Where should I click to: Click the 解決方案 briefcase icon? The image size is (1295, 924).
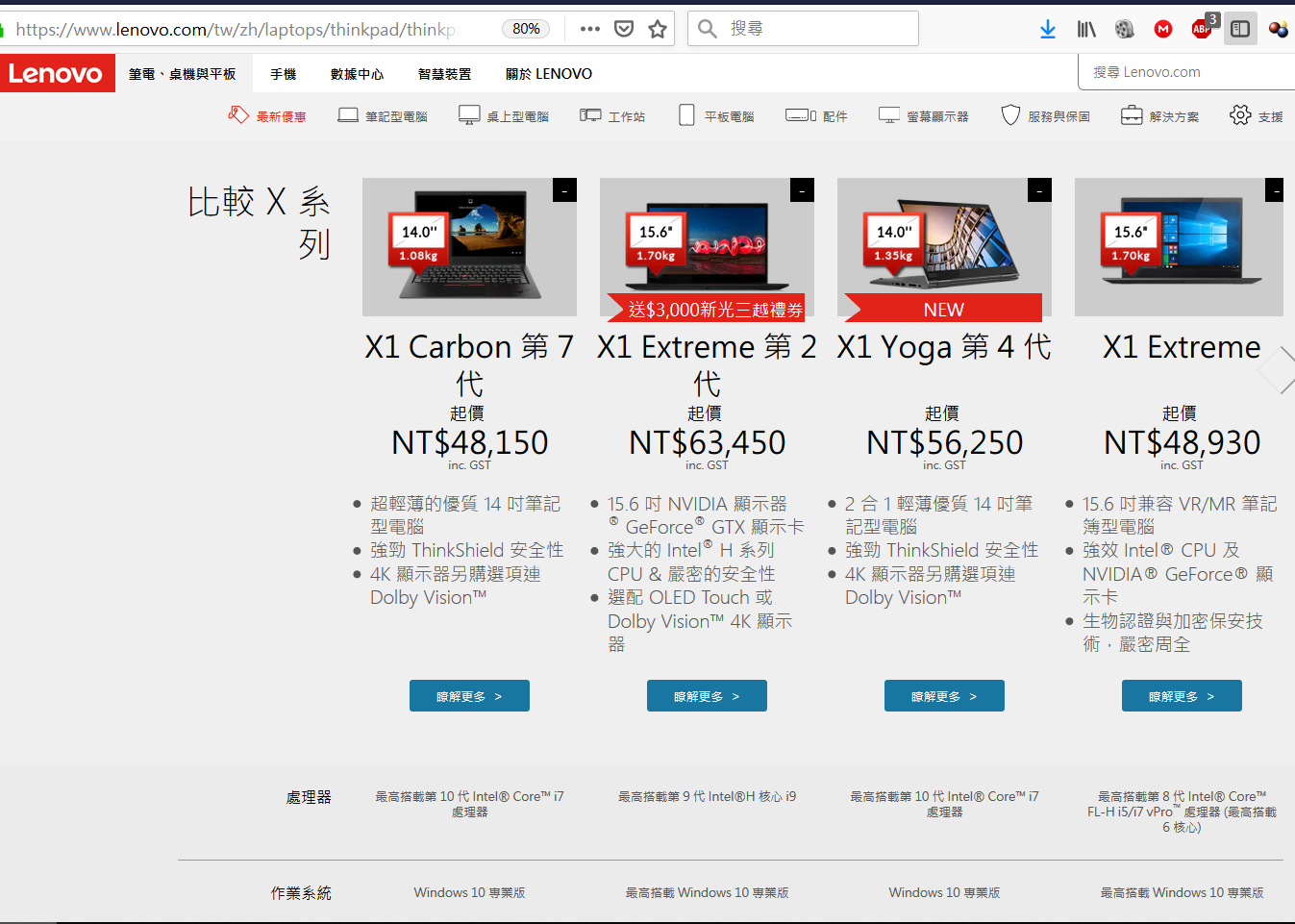(x=1132, y=115)
